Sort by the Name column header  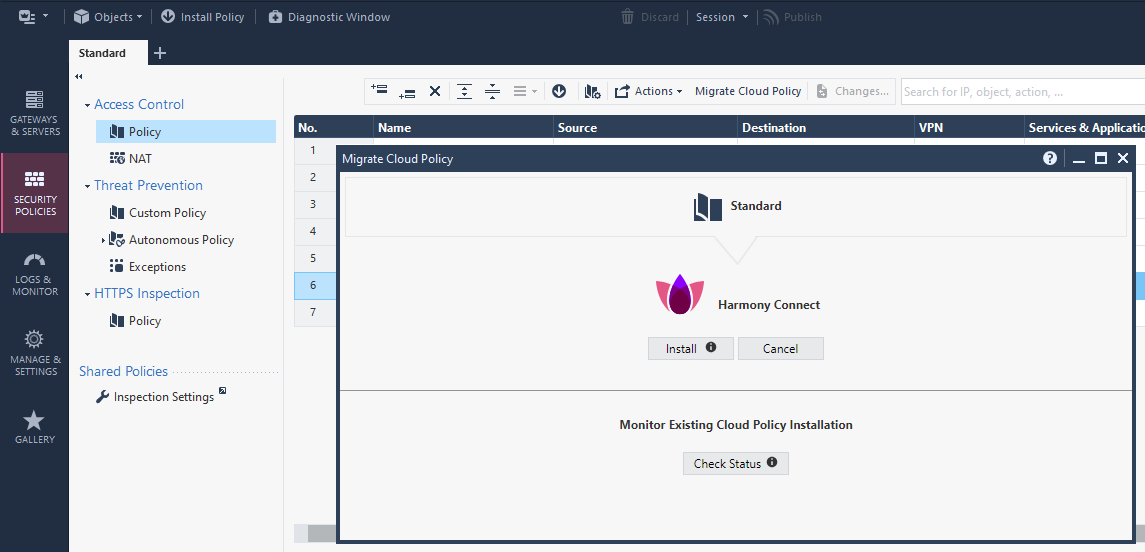(464, 127)
